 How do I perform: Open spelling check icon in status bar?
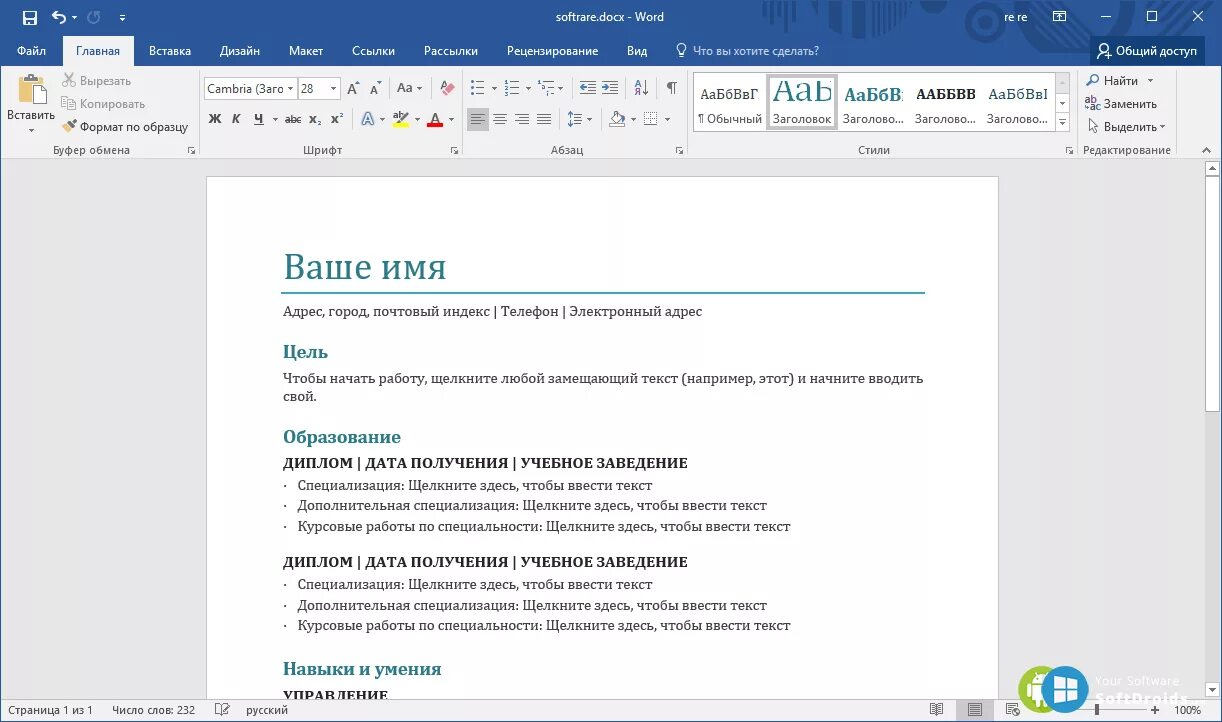pyautogui.click(x=223, y=710)
